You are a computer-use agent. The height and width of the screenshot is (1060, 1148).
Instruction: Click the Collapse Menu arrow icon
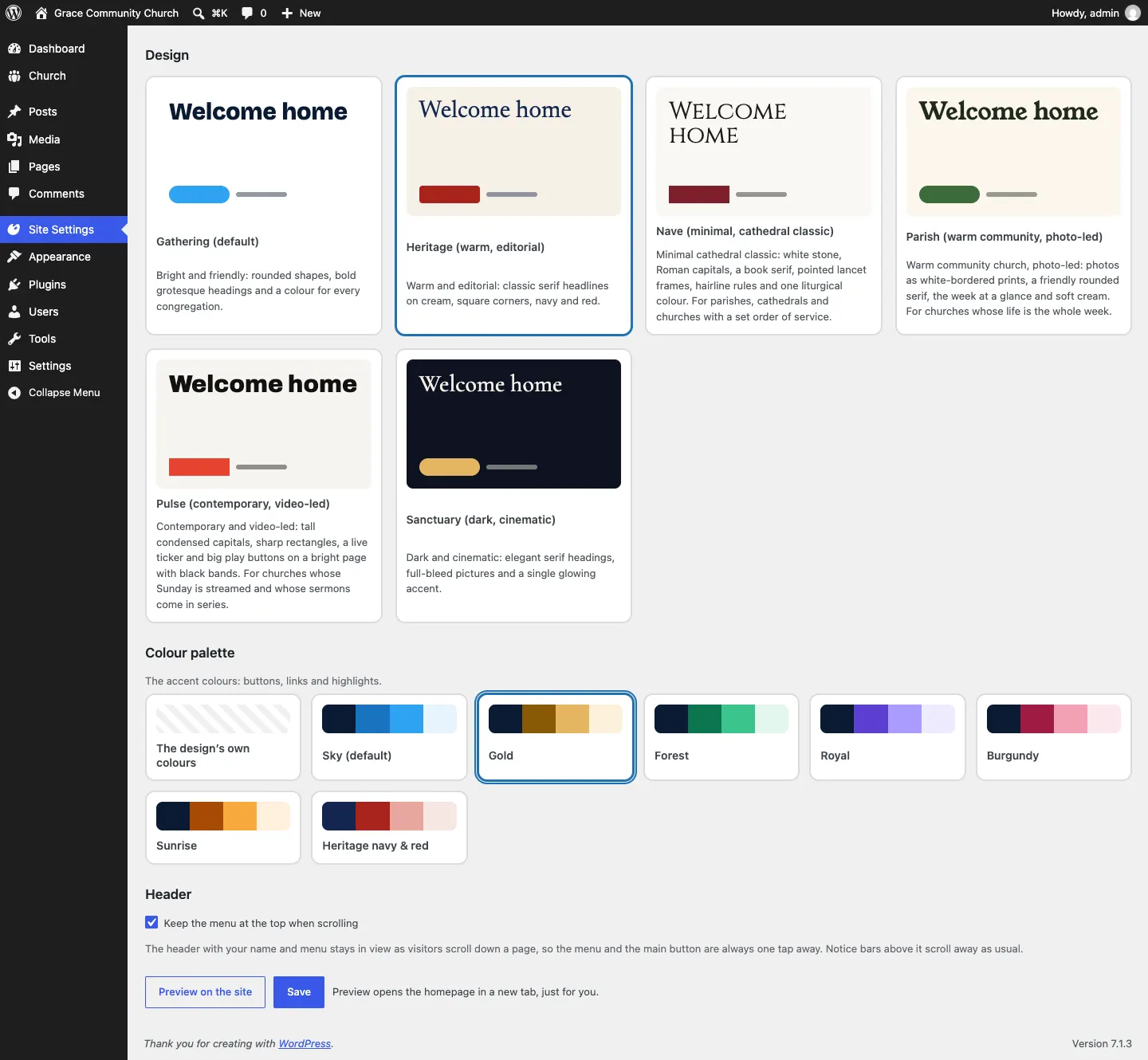click(x=14, y=393)
